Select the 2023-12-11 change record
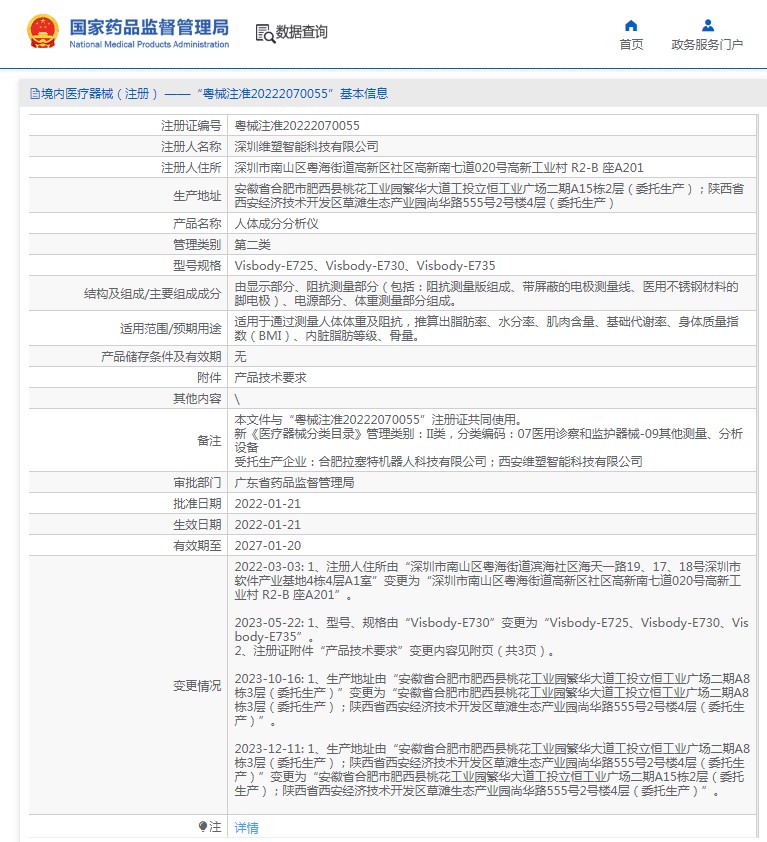The height and width of the screenshot is (842, 767). pyautogui.click(x=492, y=769)
